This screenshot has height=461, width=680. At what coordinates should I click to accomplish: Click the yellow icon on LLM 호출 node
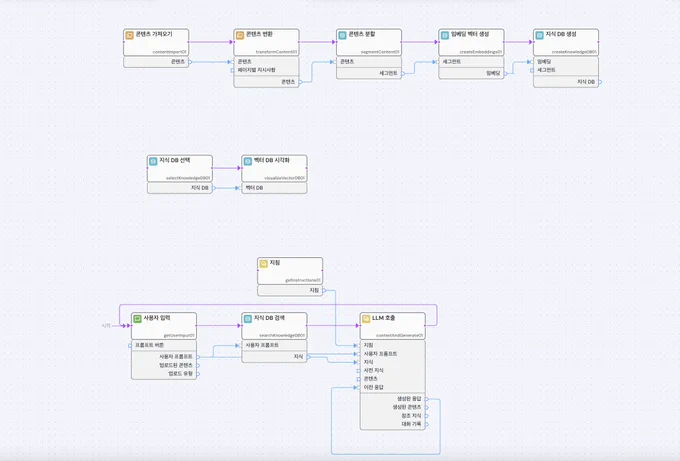pyautogui.click(x=366, y=319)
